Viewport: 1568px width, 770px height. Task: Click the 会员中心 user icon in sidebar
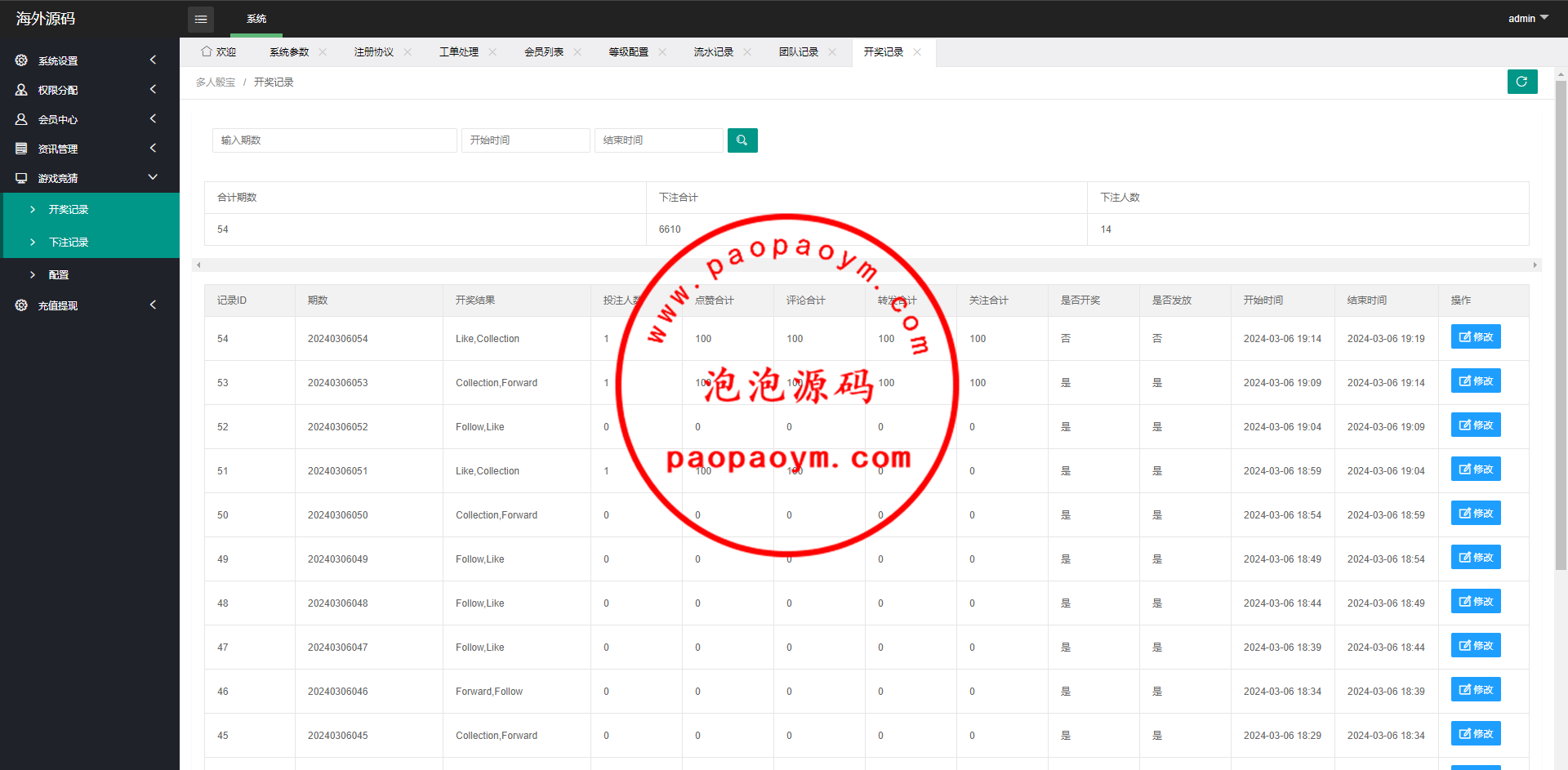(21, 119)
